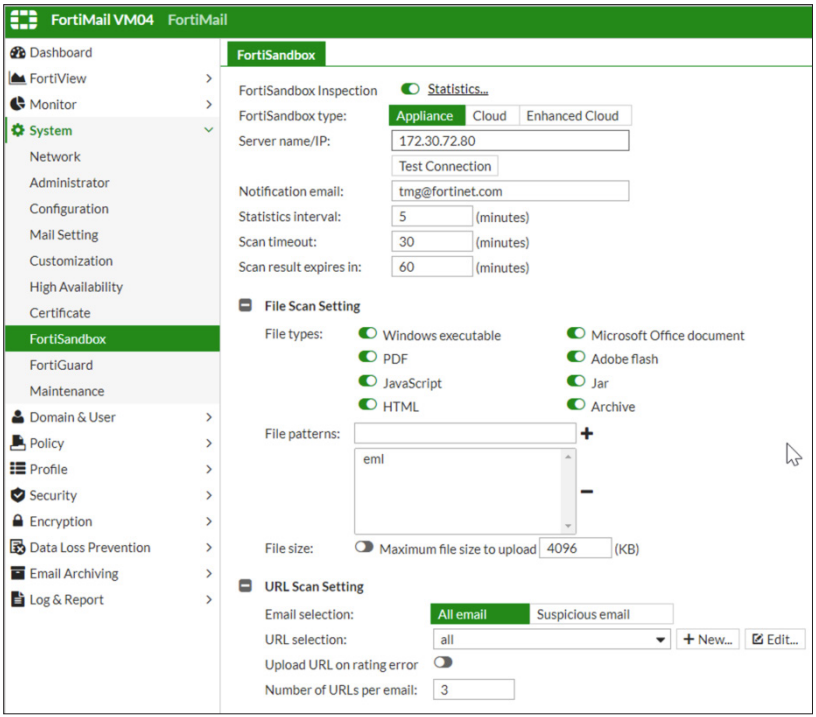Select eml in file patterns list
The width and height of the screenshot is (816, 717).
point(374,459)
